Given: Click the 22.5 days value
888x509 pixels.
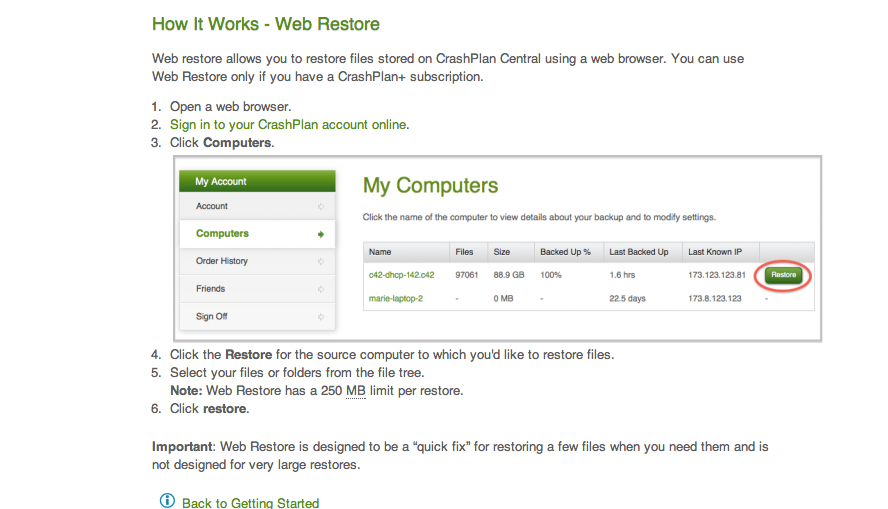Looking at the screenshot, I should [627, 298].
